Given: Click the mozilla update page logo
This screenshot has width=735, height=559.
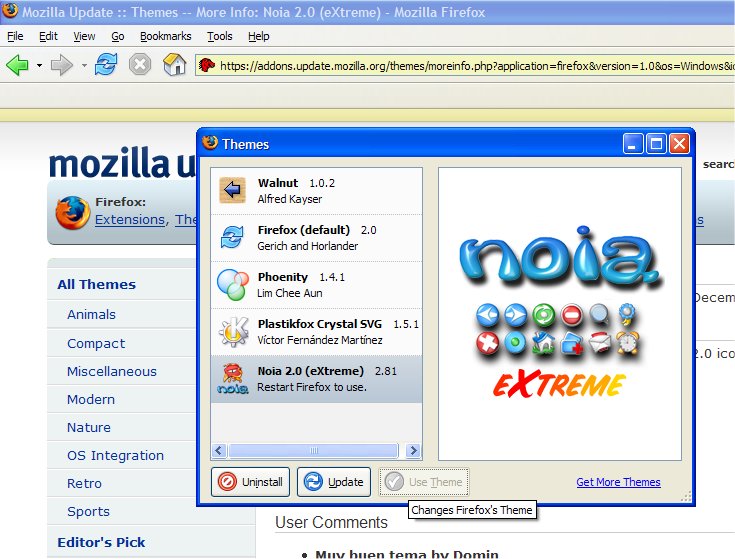Looking at the screenshot, I should [122, 162].
